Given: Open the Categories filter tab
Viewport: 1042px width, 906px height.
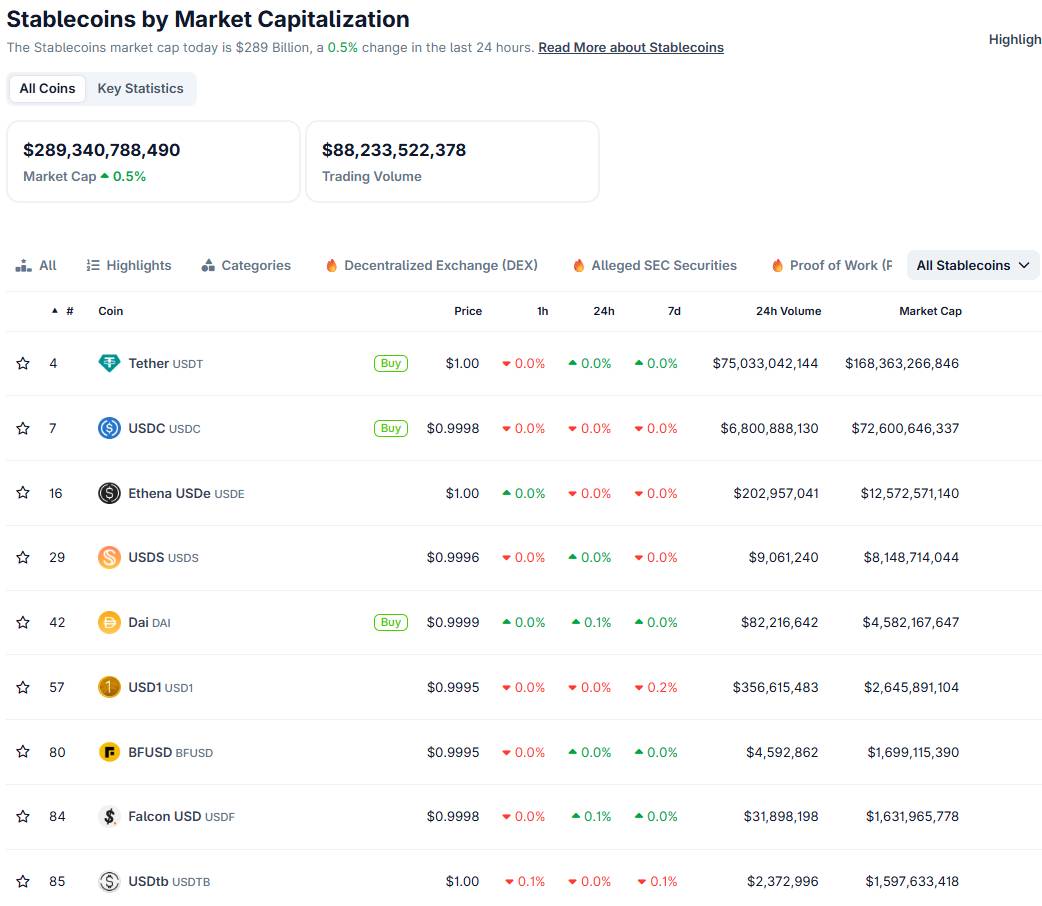Looking at the screenshot, I should pyautogui.click(x=246, y=265).
